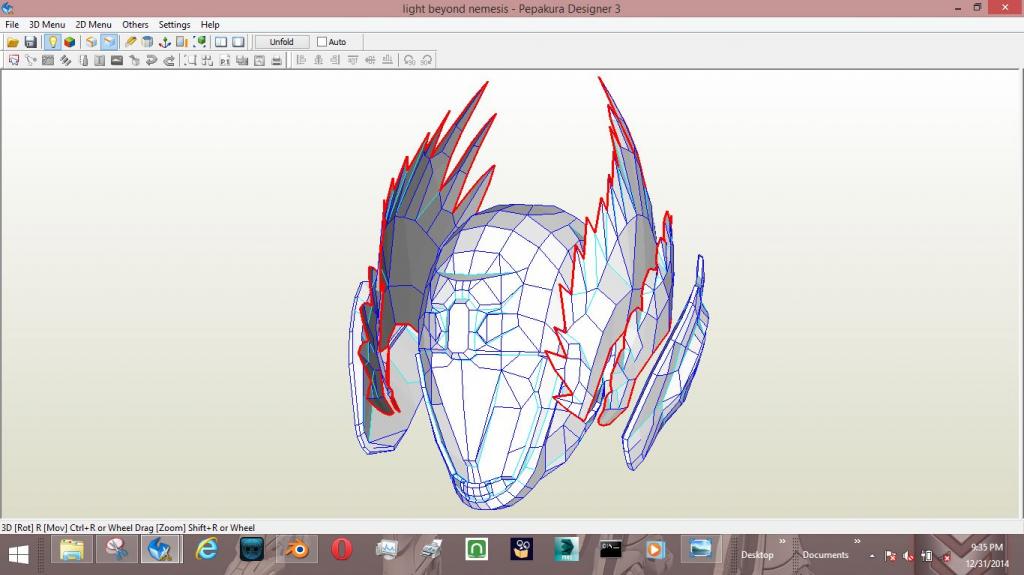
Task: Click the Open file folder icon
Action: tap(13, 42)
